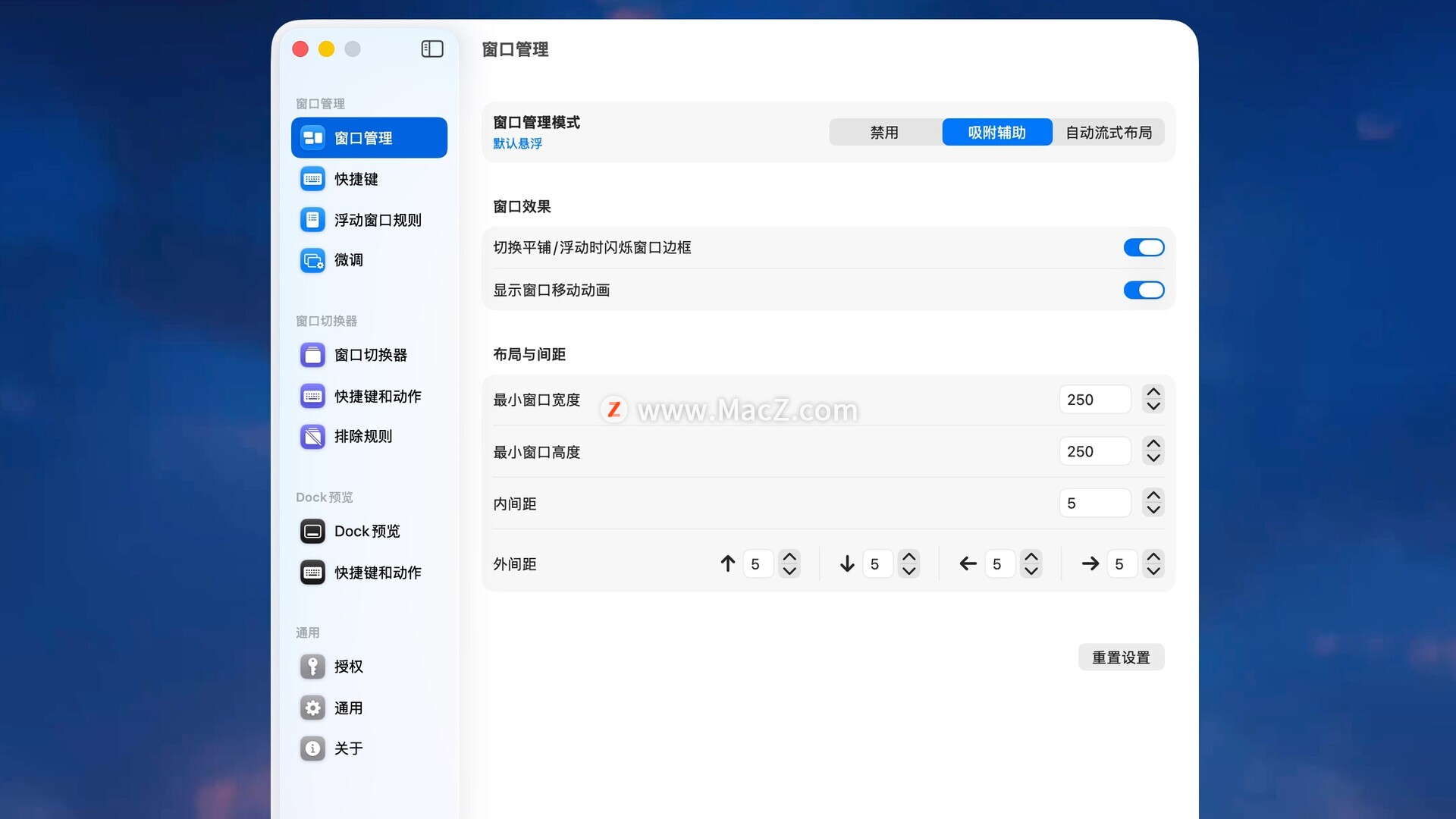1456x819 pixels.
Task: Decrease 最小窗口高度 with stepper down arrow
Action: [x=1153, y=458]
